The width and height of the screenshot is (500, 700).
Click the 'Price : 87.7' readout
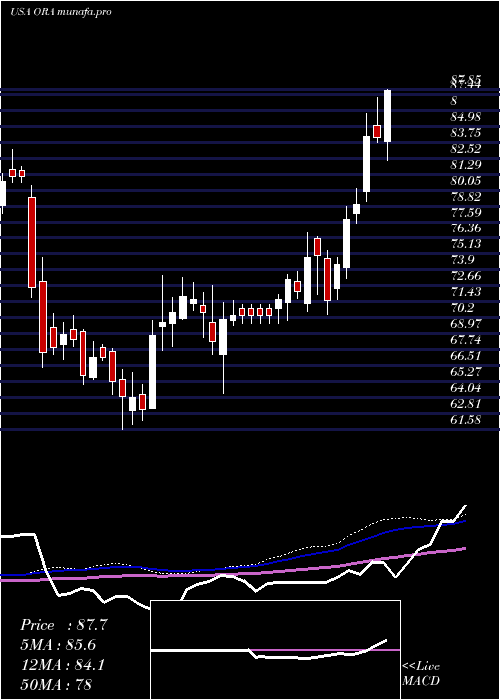(64, 625)
